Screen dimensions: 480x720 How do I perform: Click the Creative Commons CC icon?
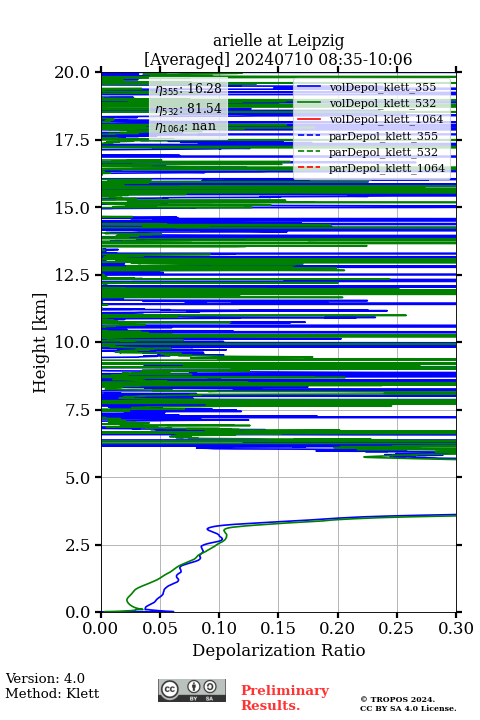(169, 689)
